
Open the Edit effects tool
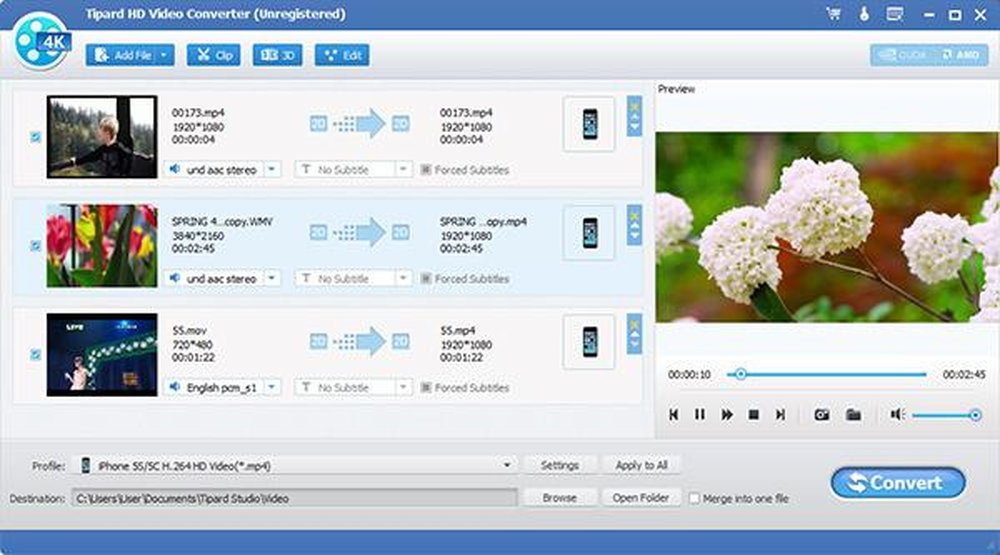click(342, 56)
